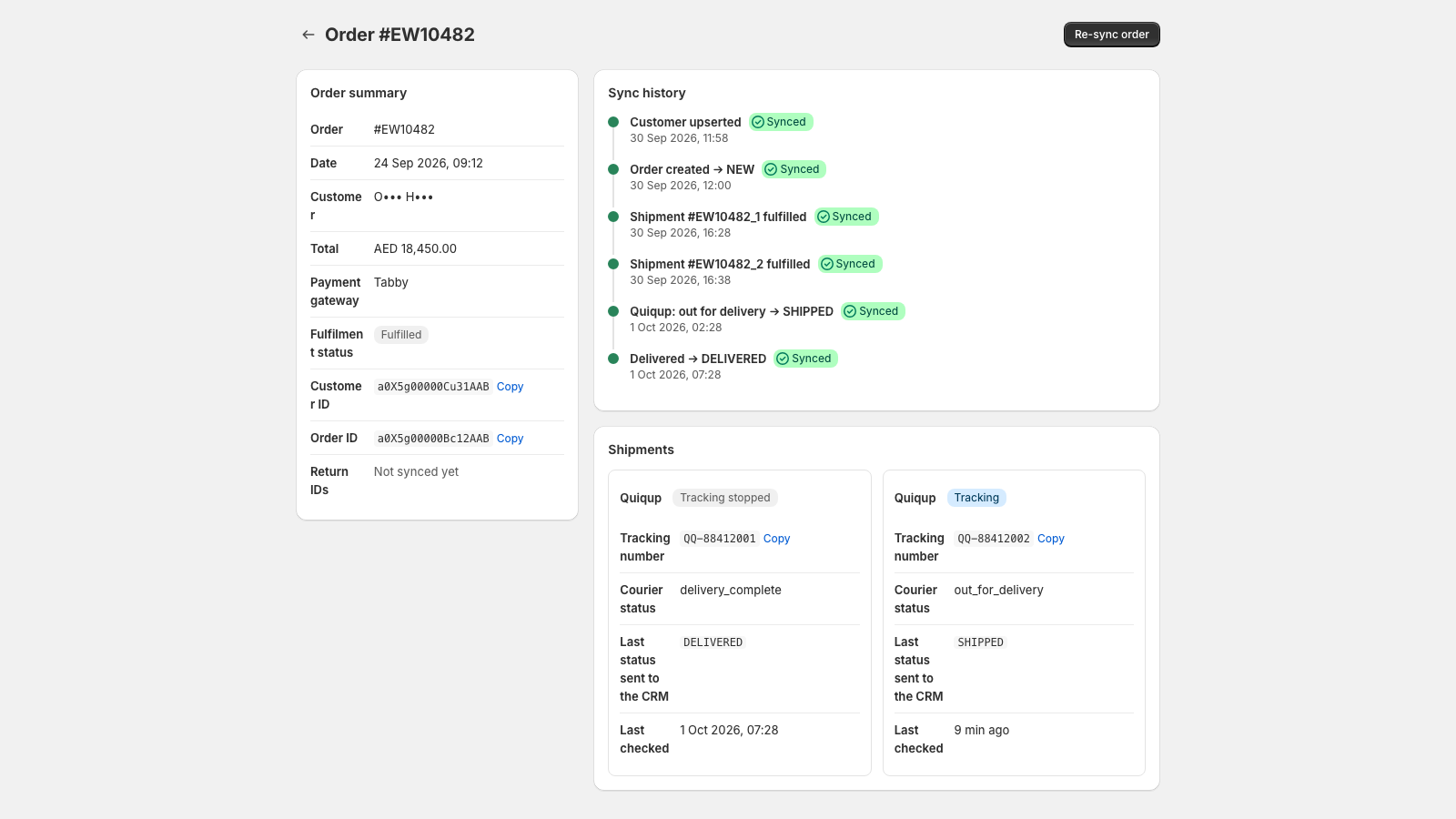The height and width of the screenshot is (819, 1456).
Task: Click the Tabby payment gateway value
Action: point(391,282)
